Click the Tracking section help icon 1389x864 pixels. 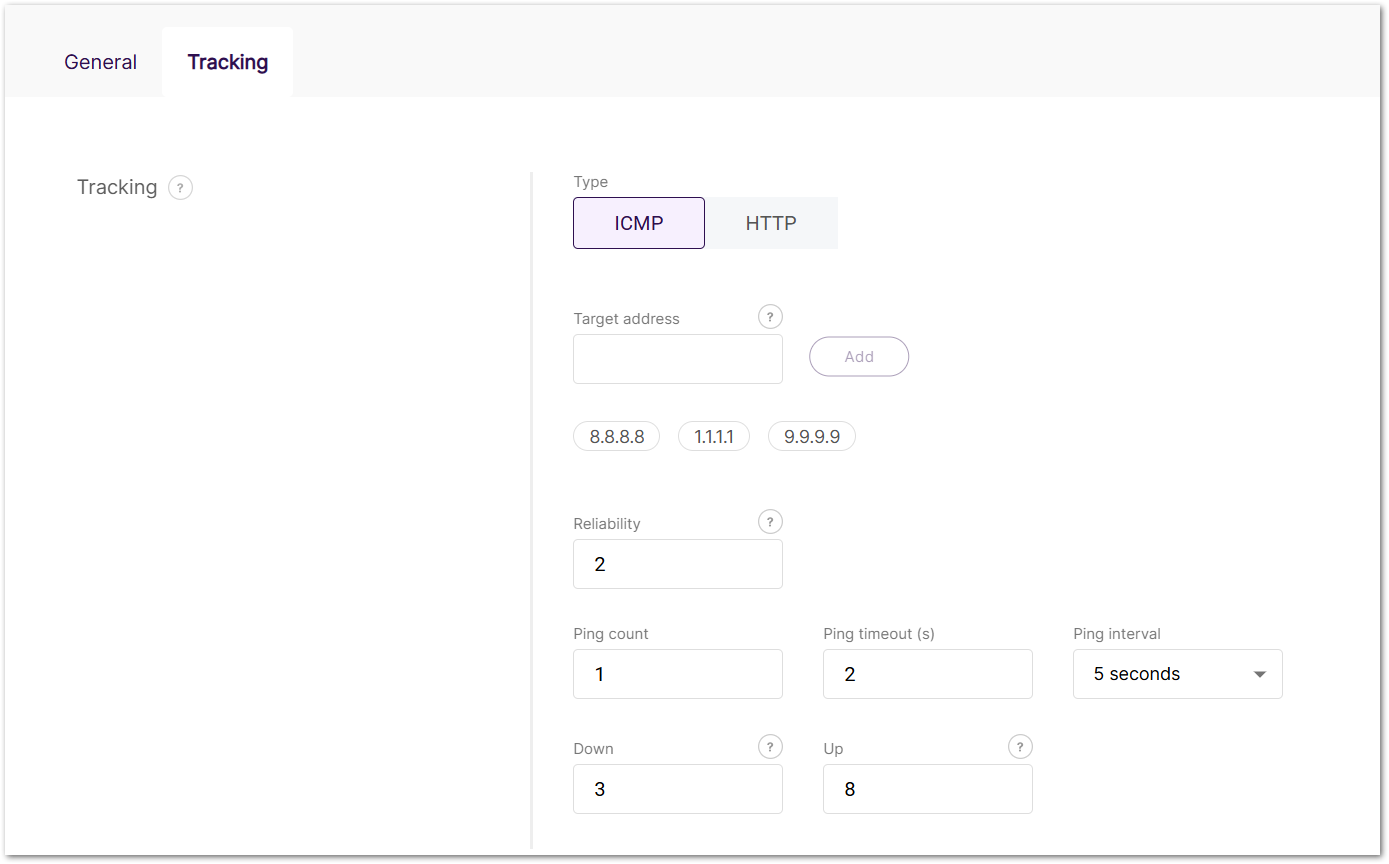point(180,188)
